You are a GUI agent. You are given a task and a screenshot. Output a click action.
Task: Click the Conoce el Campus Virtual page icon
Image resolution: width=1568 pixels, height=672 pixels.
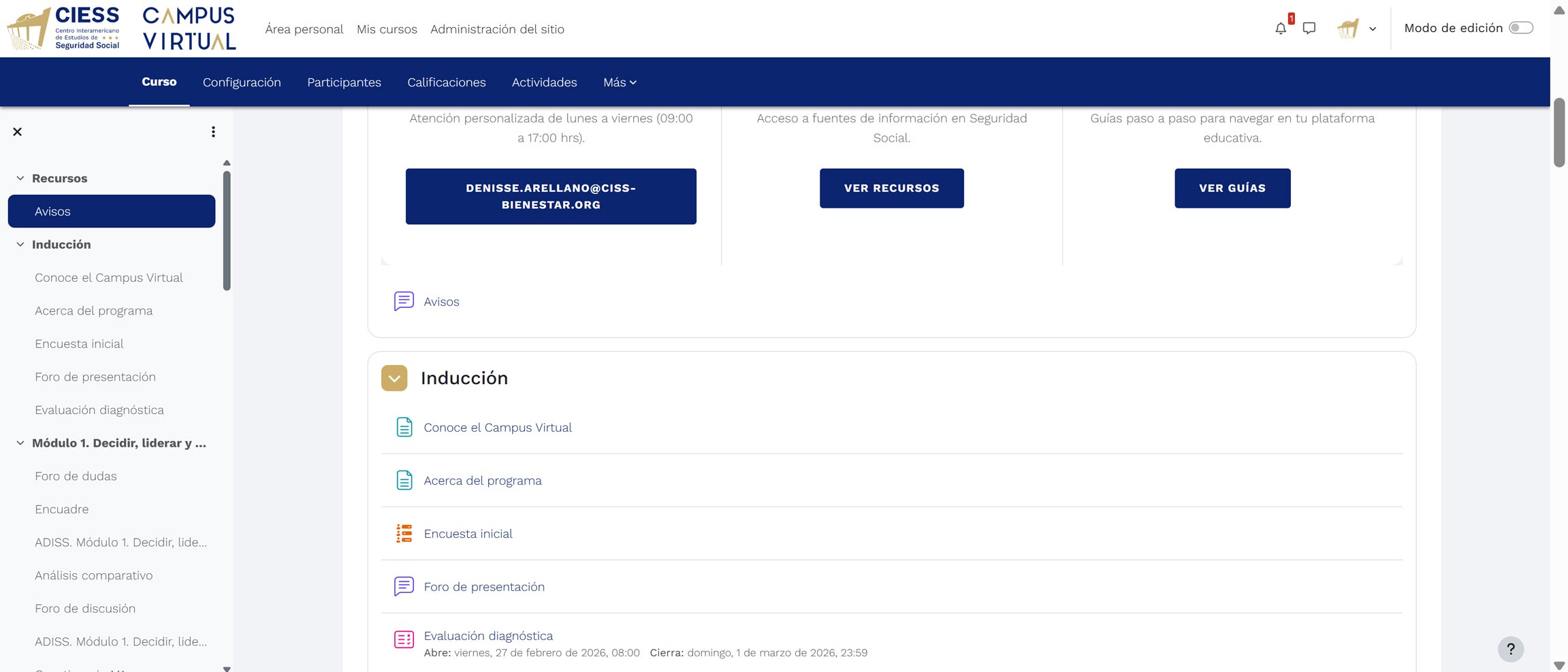[404, 427]
